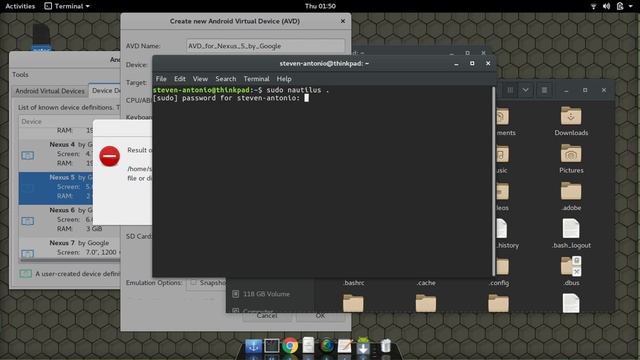This screenshot has height=360, width=640.
Task: Click the .bashrc file label
Action: tap(354, 282)
